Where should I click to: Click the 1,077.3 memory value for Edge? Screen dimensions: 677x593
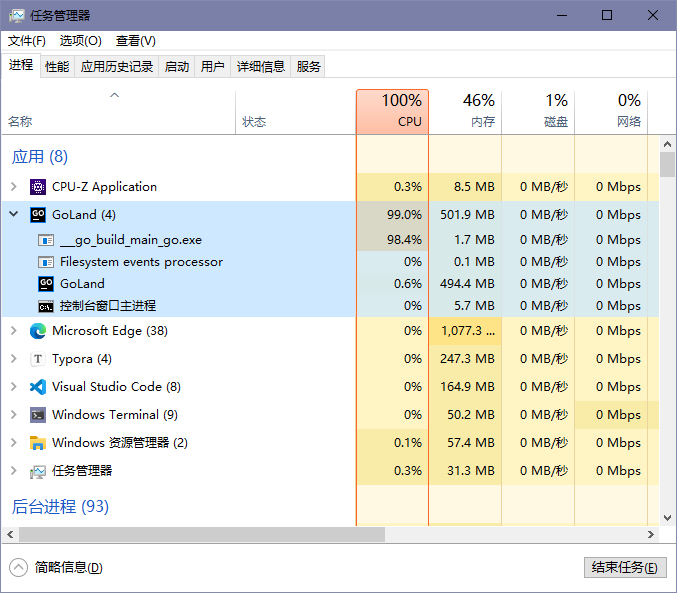(x=468, y=331)
